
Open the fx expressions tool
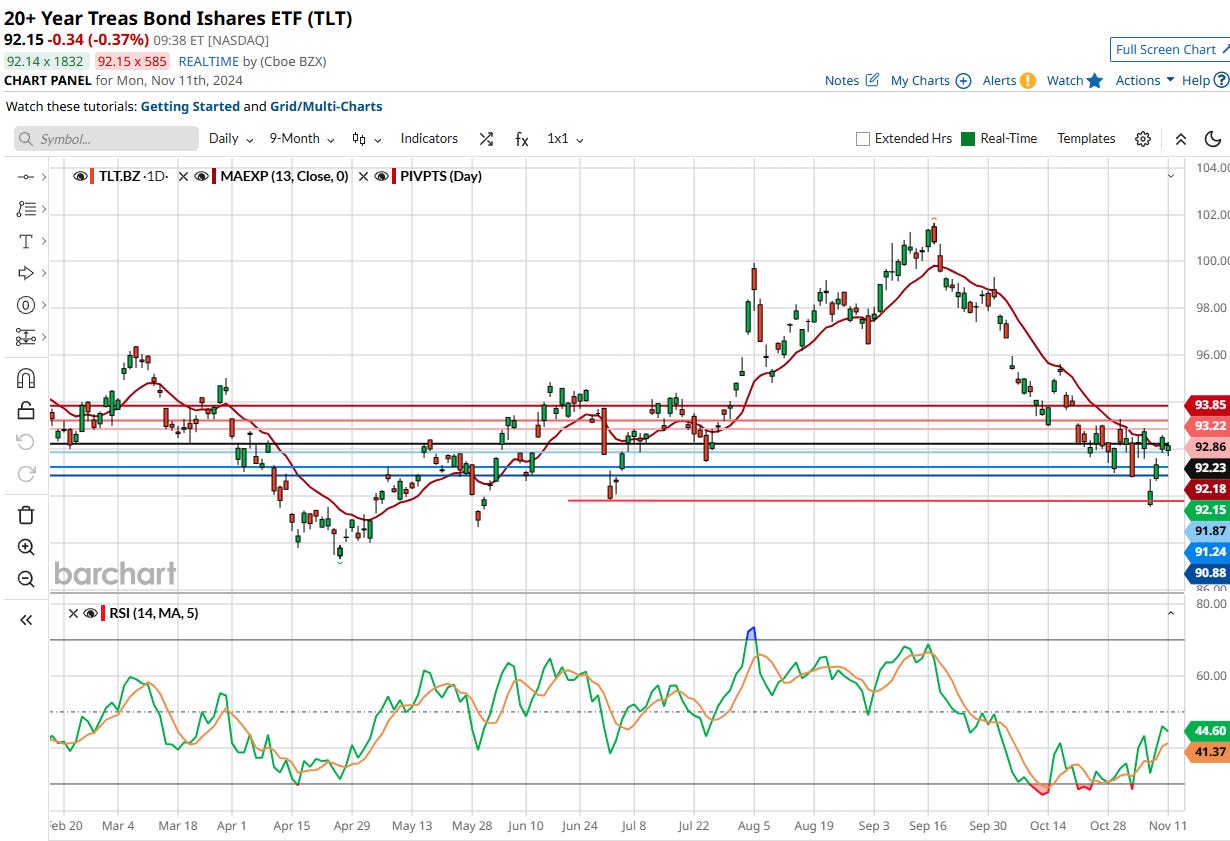(x=521, y=139)
